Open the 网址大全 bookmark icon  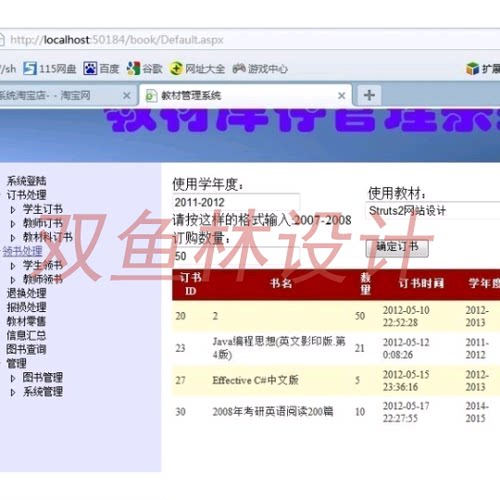176,69
